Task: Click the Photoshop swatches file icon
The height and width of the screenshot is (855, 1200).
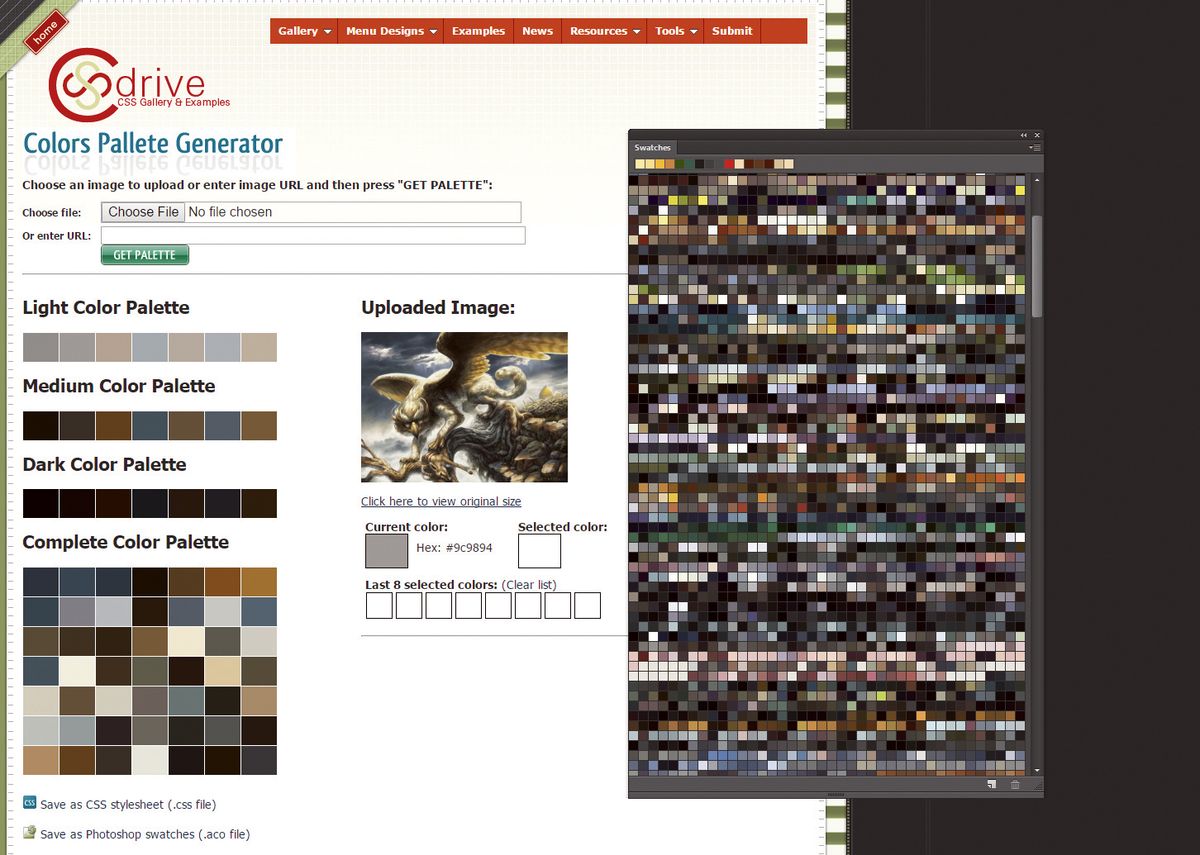Action: (x=29, y=833)
